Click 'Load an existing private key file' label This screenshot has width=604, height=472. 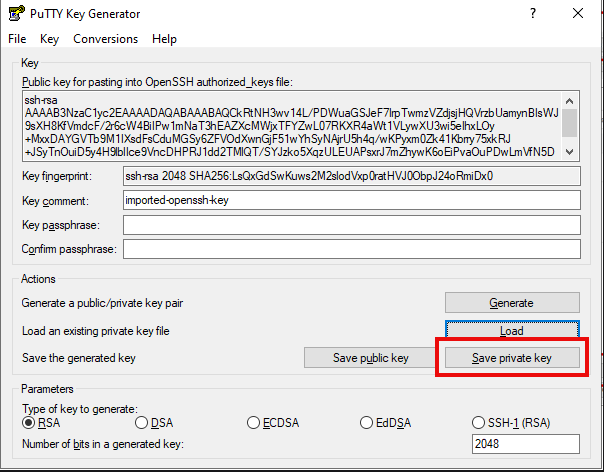tap(96, 331)
